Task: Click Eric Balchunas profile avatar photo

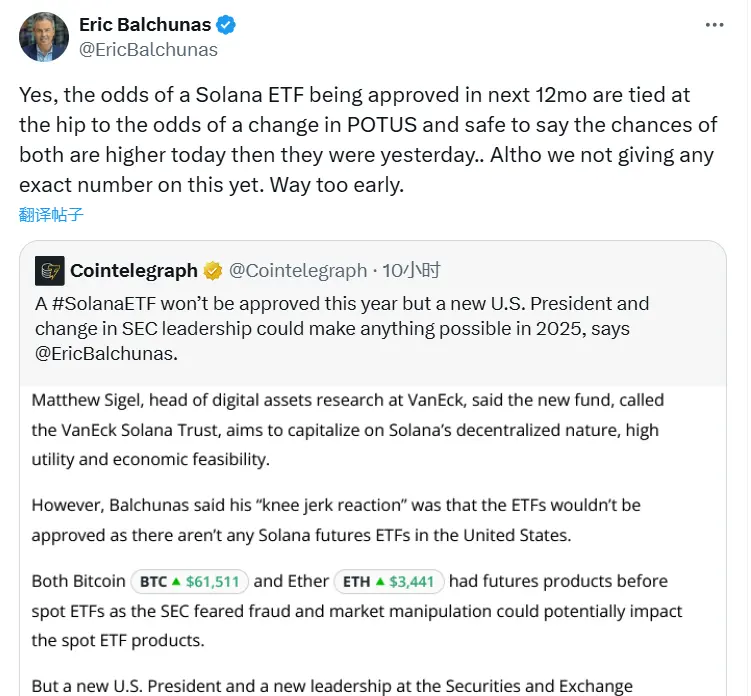Action: click(x=43, y=38)
